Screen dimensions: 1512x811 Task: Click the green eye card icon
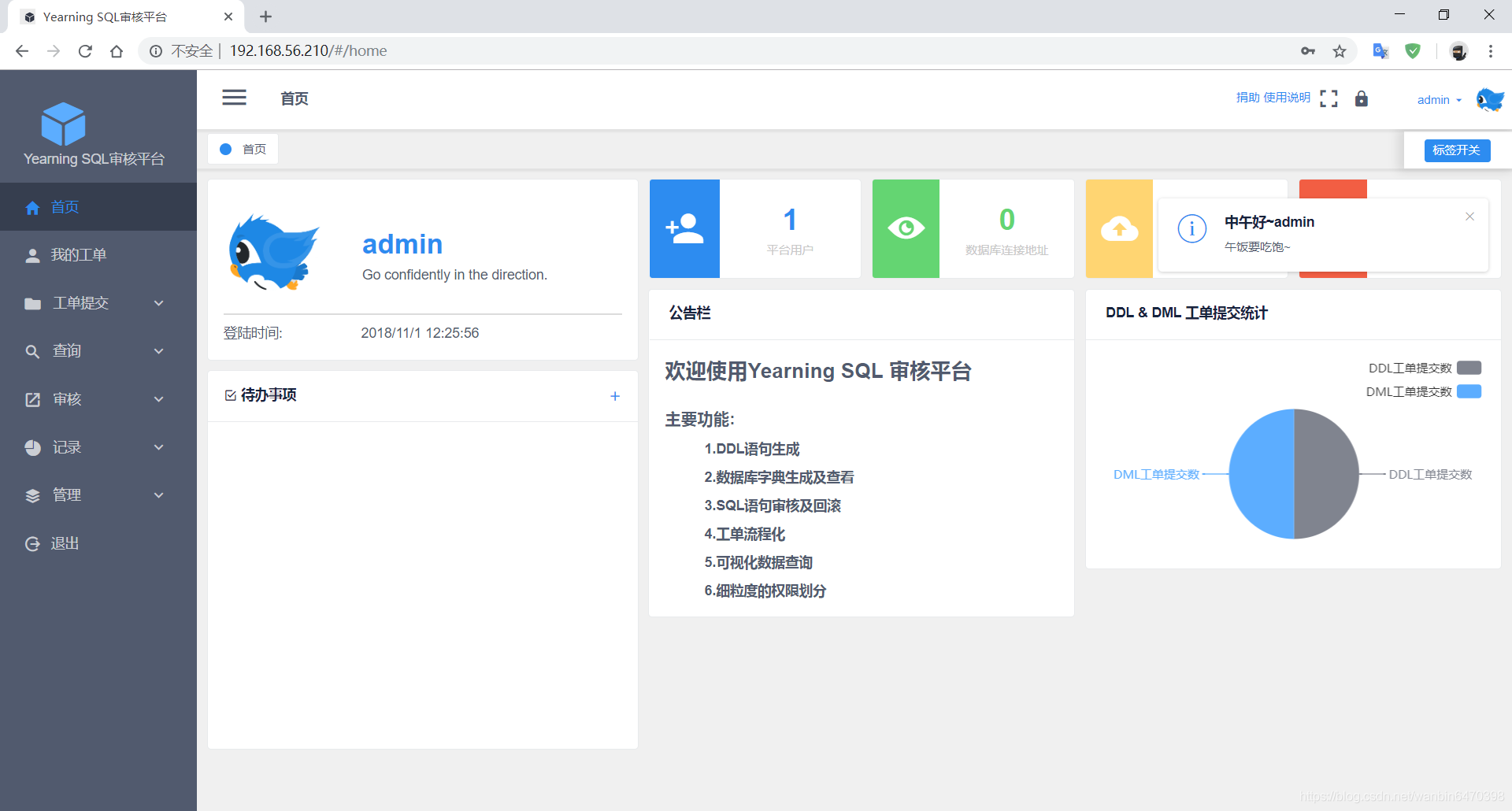(x=906, y=228)
